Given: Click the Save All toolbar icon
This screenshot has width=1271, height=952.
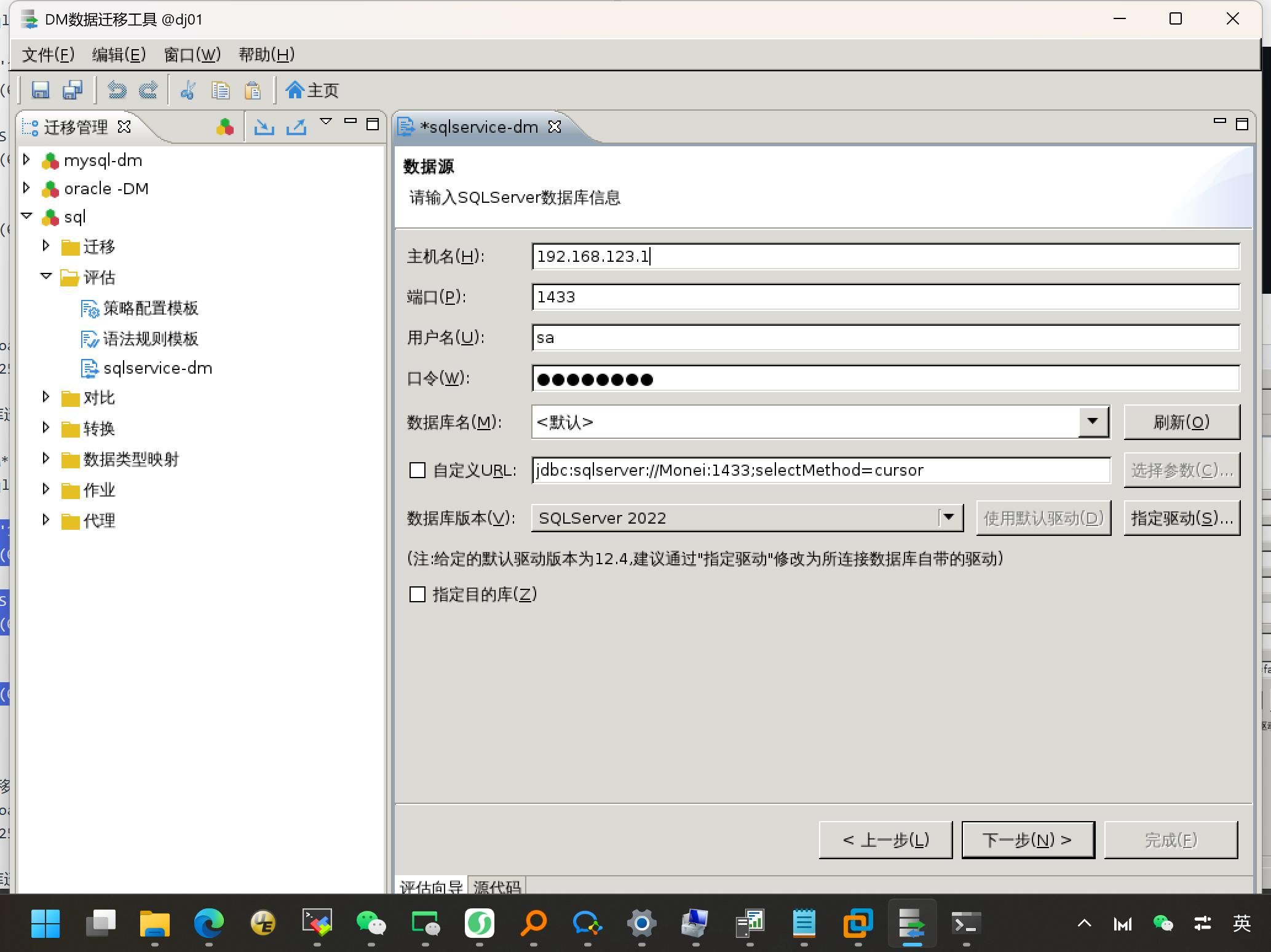Looking at the screenshot, I should click(73, 90).
